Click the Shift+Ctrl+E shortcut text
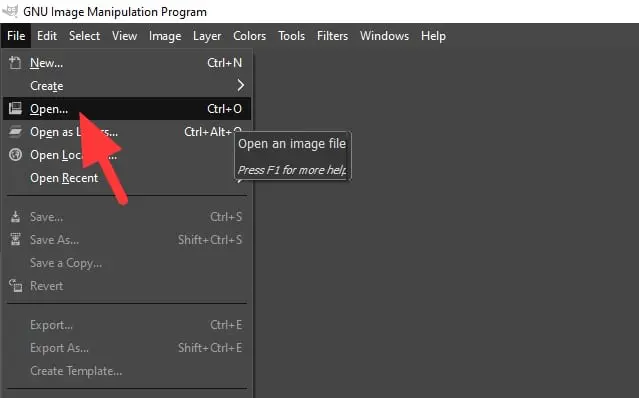Screen dimensions: 639x398 tap(210, 347)
